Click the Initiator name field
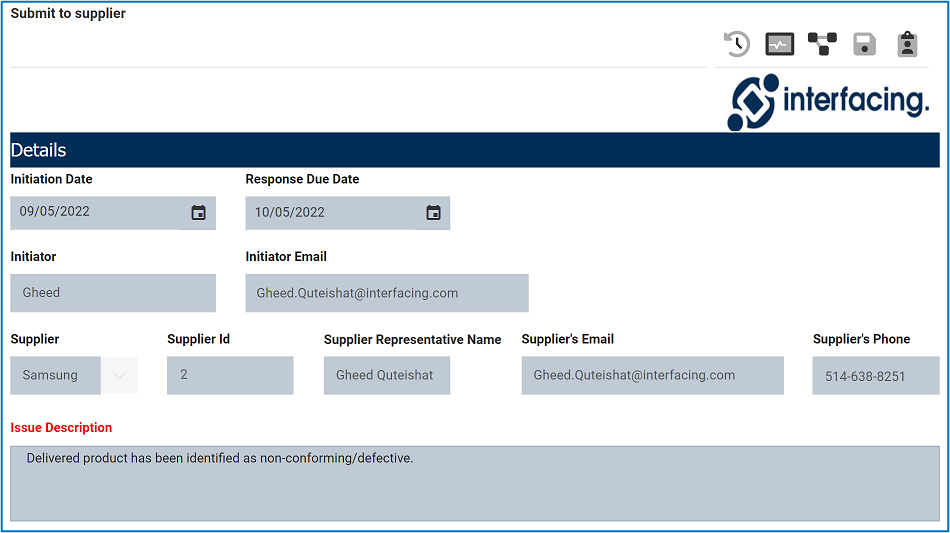The image size is (950, 533). pos(113,293)
